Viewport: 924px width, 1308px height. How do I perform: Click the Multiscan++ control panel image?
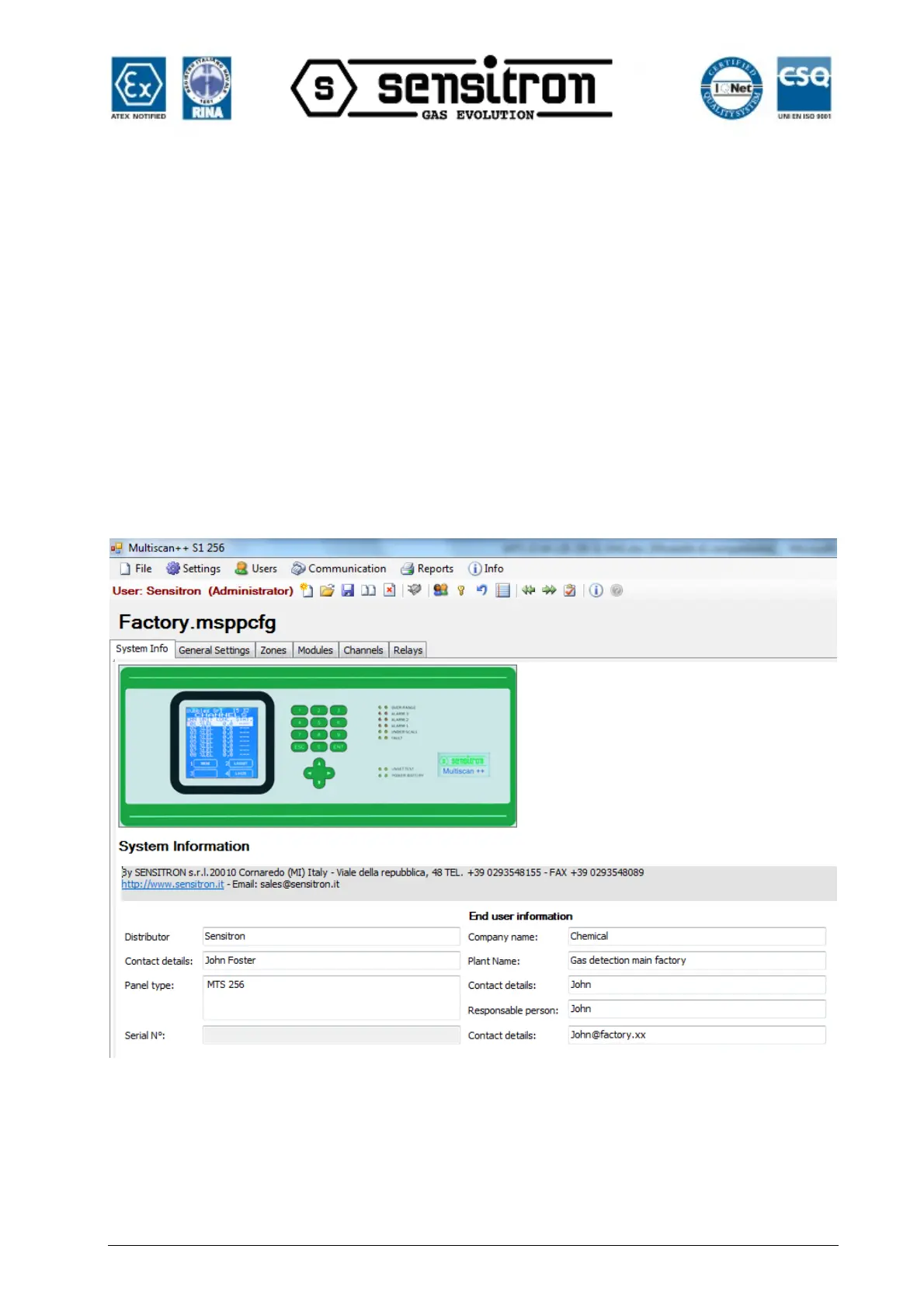[x=318, y=746]
